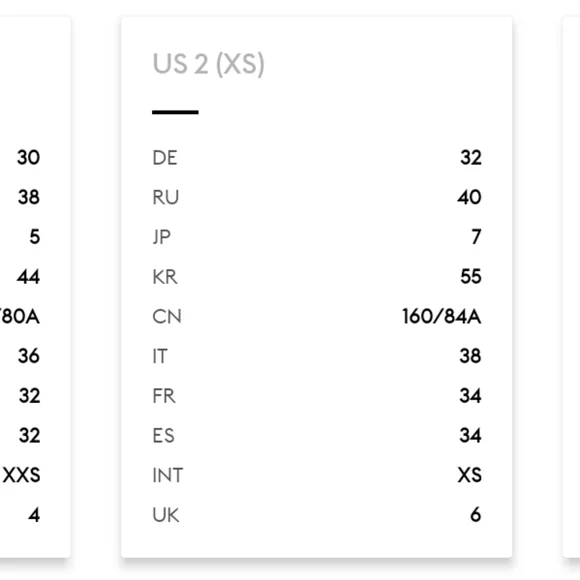Click the RU value 40
Screen dimensions: 580x580
[469, 197]
